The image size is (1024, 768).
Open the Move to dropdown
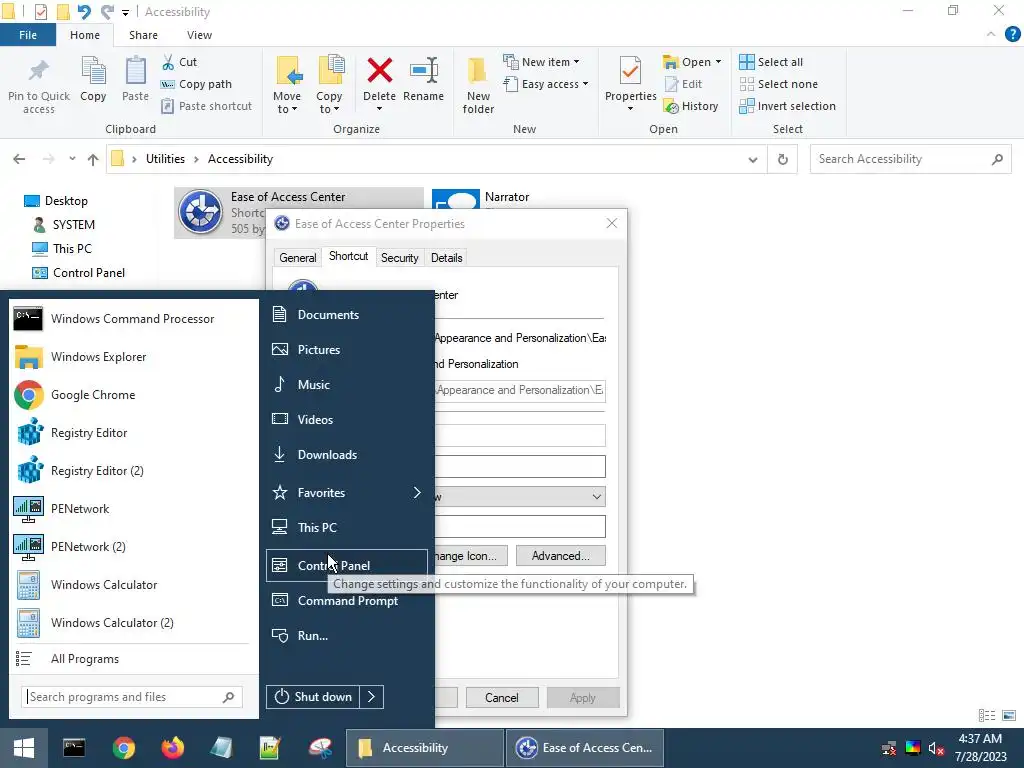[287, 85]
